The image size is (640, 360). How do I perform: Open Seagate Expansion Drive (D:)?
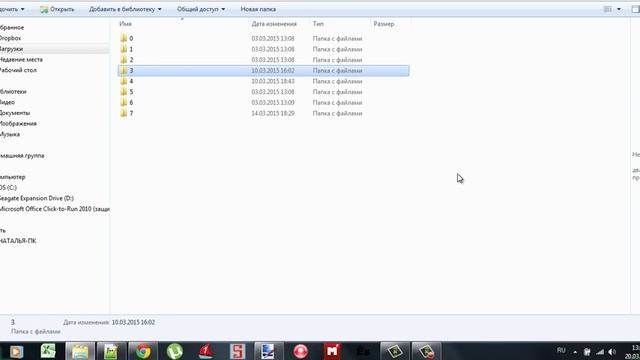pyautogui.click(x=37, y=198)
